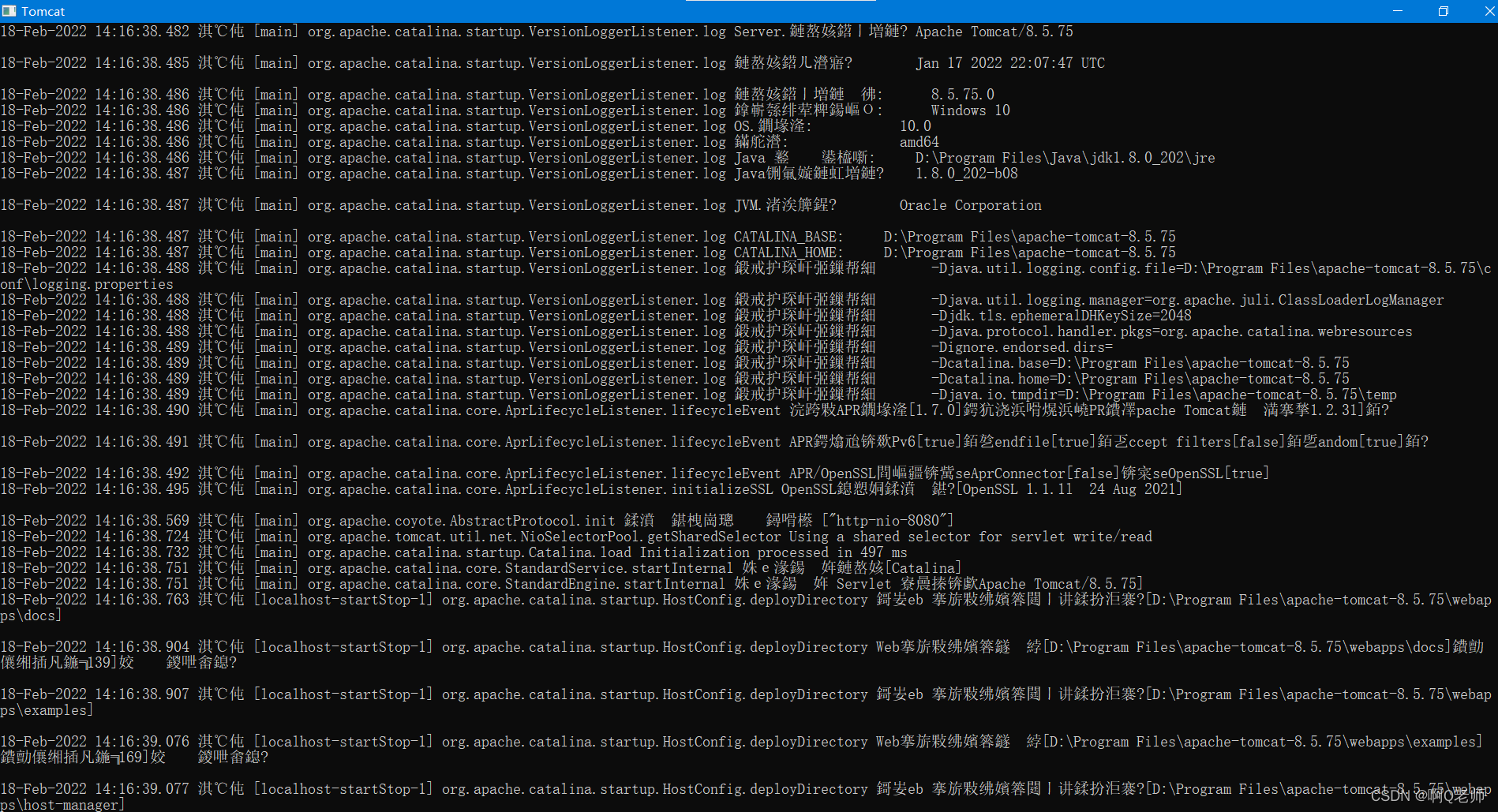Click the architecture value 'amd64'
Viewport: 1498px width, 812px height.
click(x=919, y=142)
